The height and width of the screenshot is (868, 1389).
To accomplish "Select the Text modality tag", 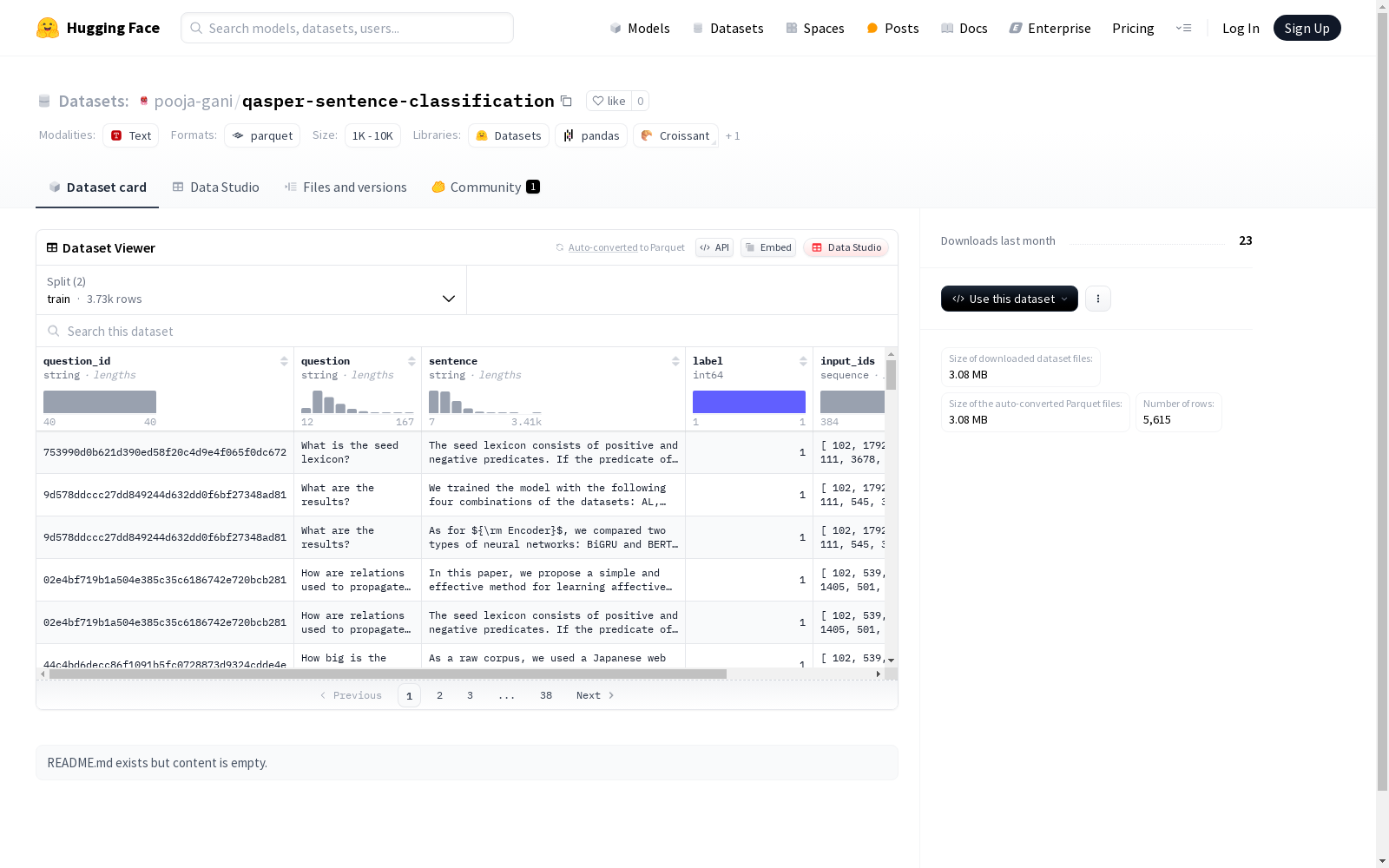I will [130, 135].
